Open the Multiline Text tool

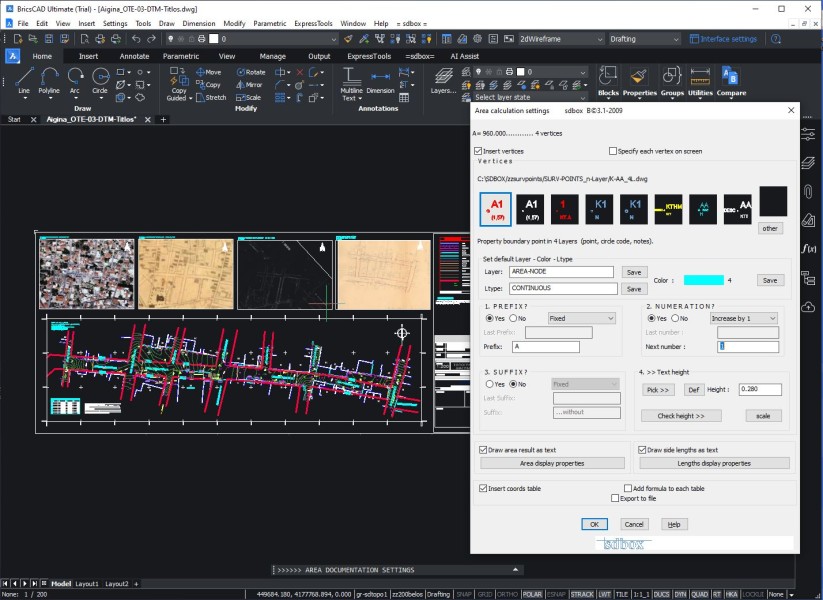(351, 84)
